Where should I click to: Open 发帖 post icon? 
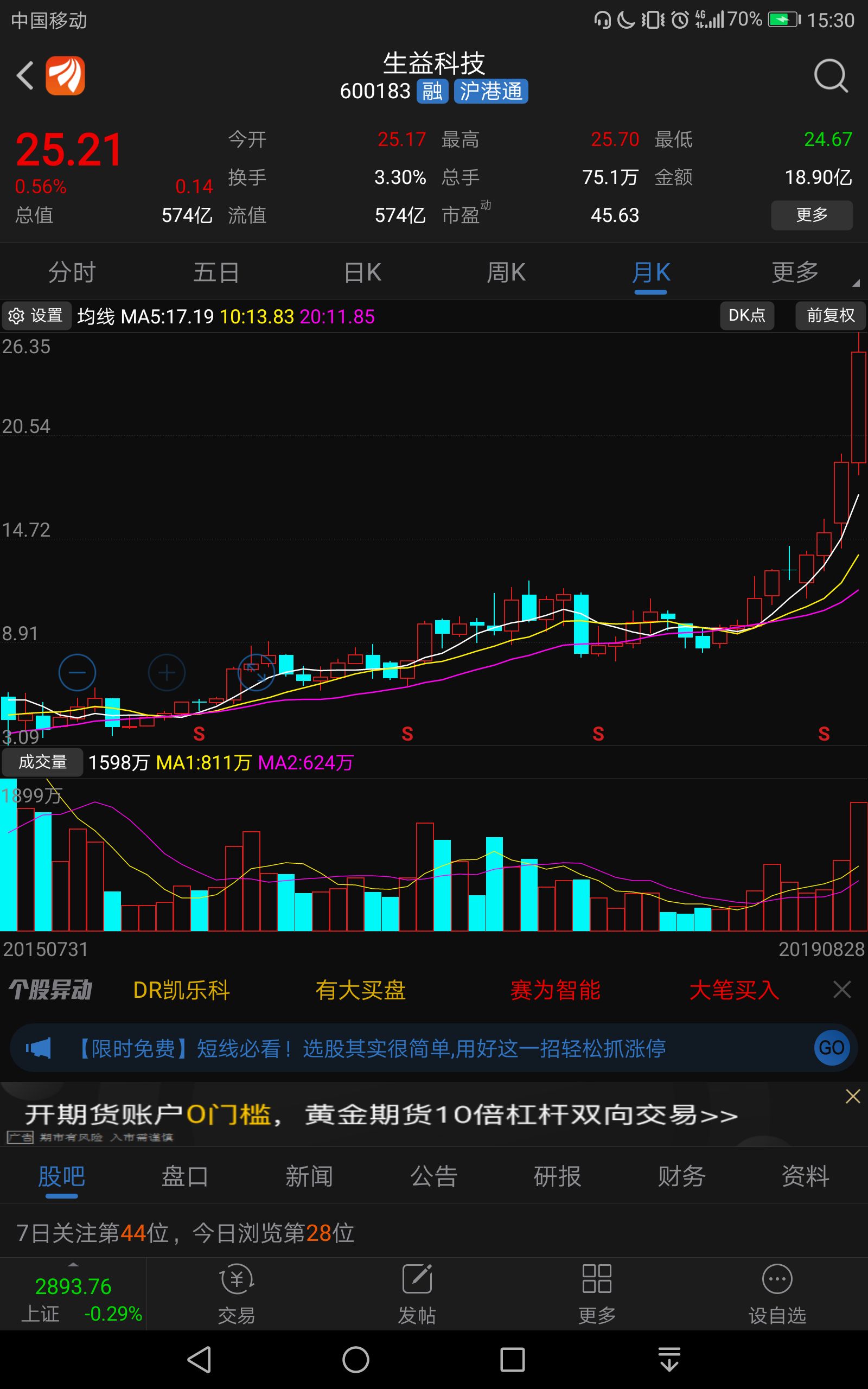(417, 1294)
